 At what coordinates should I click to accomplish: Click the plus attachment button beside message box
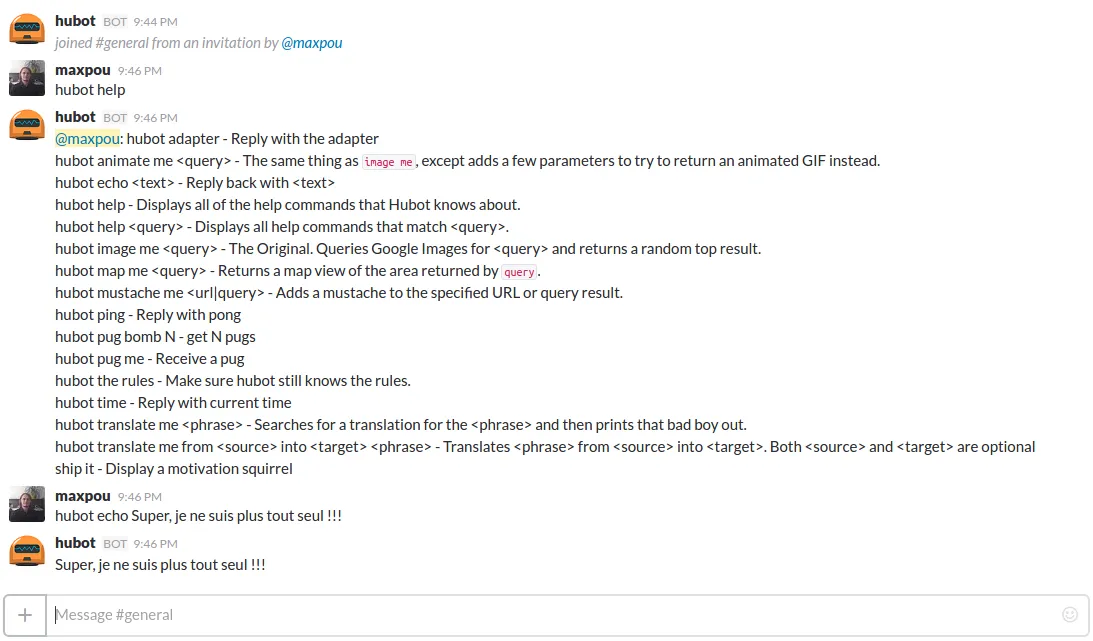point(25,615)
